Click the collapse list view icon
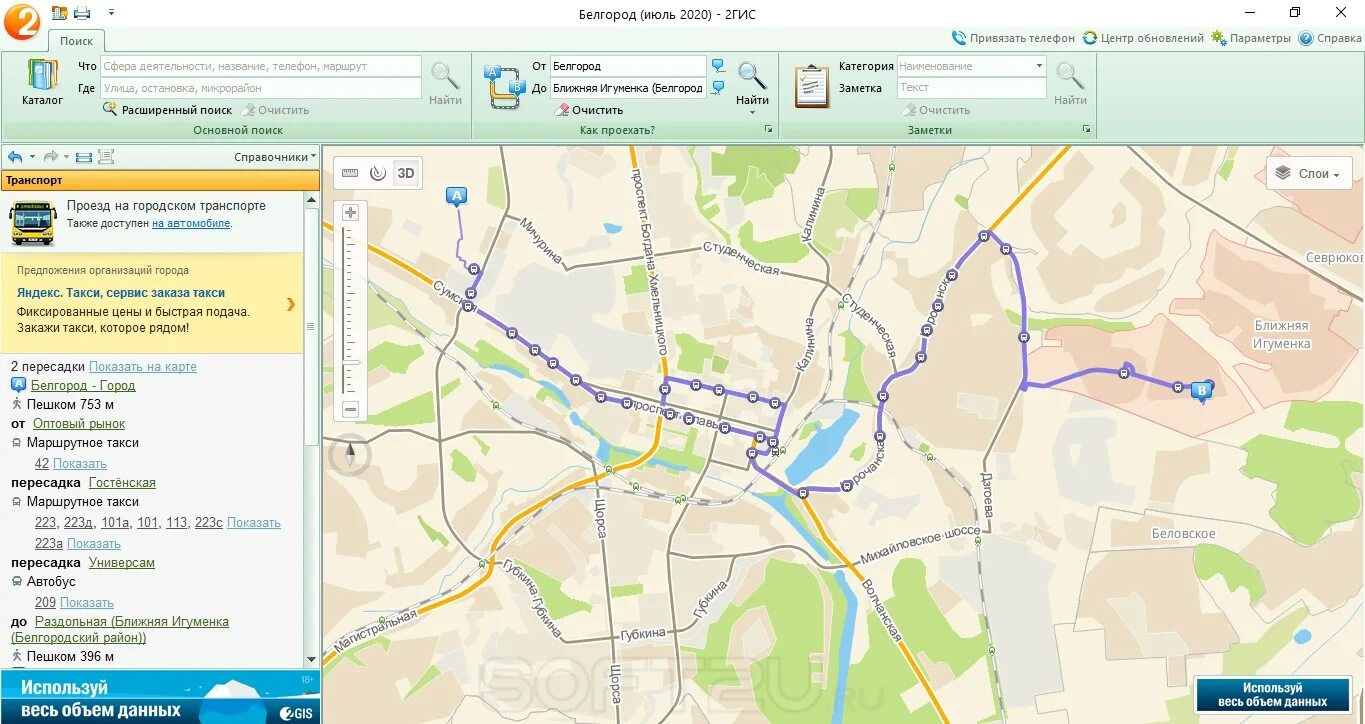 click(84, 157)
